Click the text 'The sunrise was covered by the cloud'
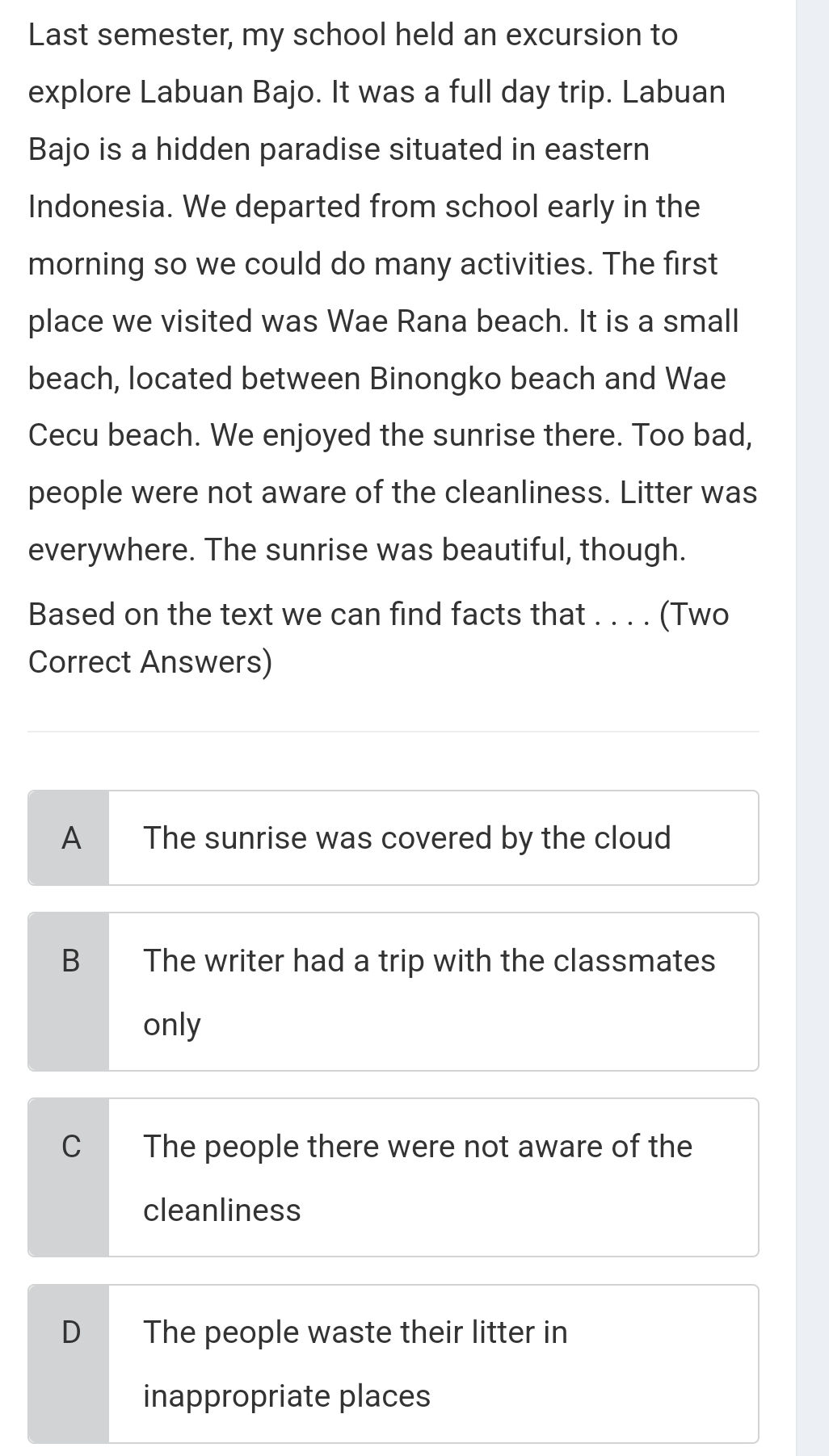This screenshot has width=829, height=1456. click(x=406, y=837)
